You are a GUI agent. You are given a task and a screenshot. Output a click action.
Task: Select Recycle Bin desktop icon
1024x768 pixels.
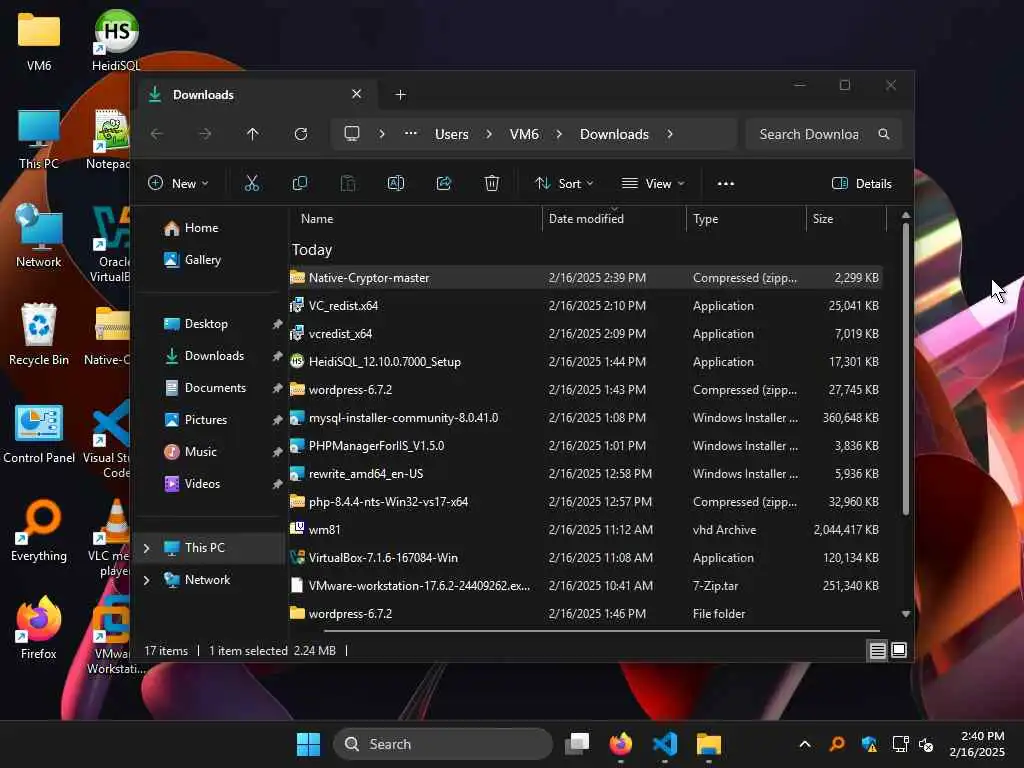(39, 334)
